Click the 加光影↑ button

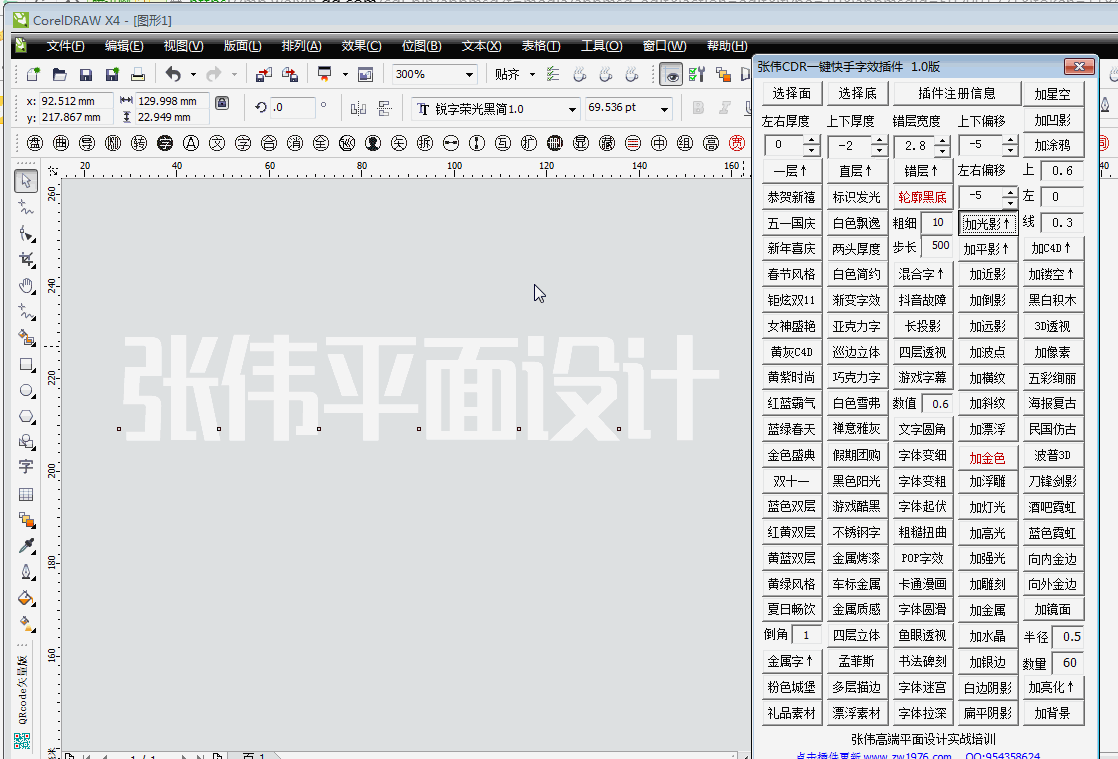coord(988,223)
